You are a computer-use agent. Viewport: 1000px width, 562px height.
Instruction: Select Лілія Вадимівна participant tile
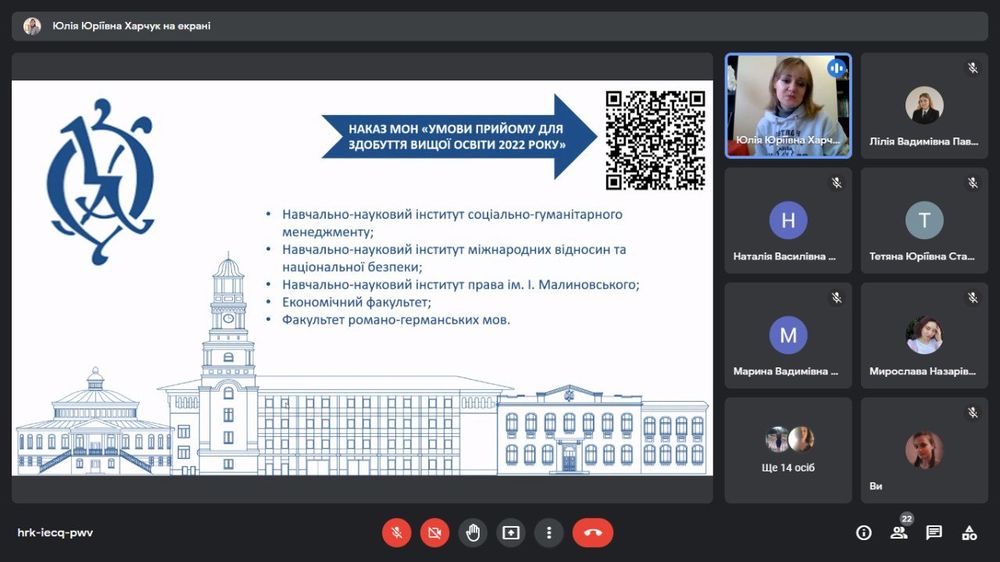(x=924, y=105)
